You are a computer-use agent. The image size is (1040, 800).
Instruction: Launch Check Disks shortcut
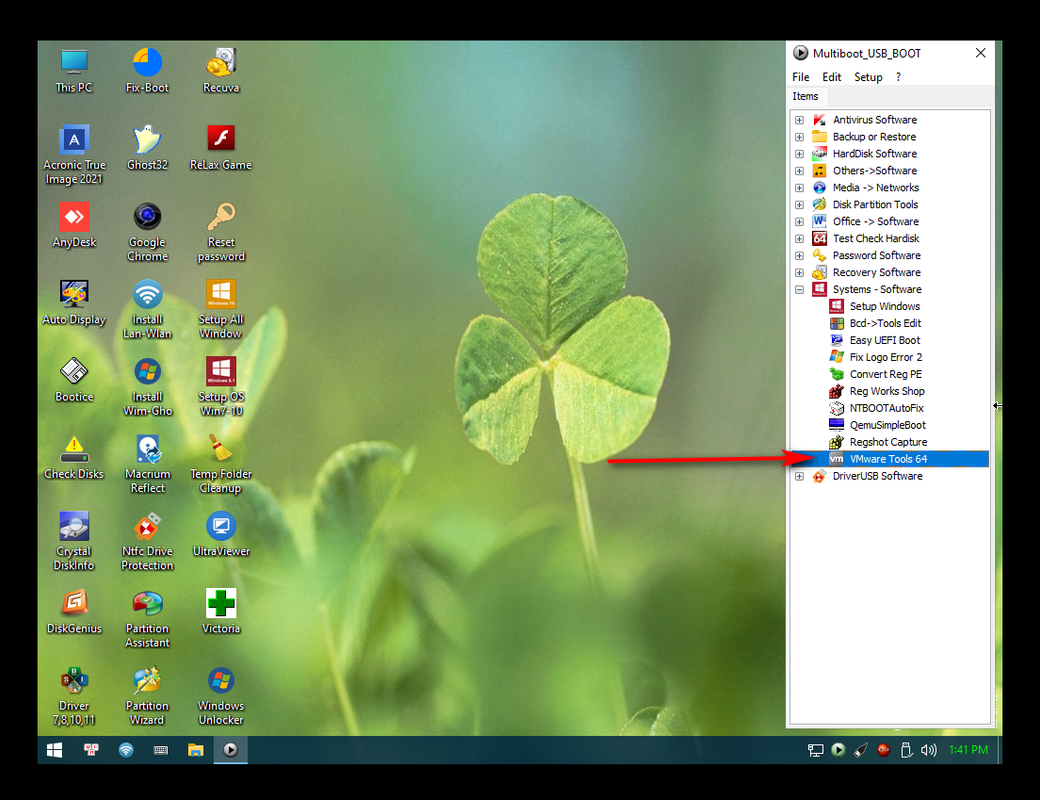(x=74, y=456)
